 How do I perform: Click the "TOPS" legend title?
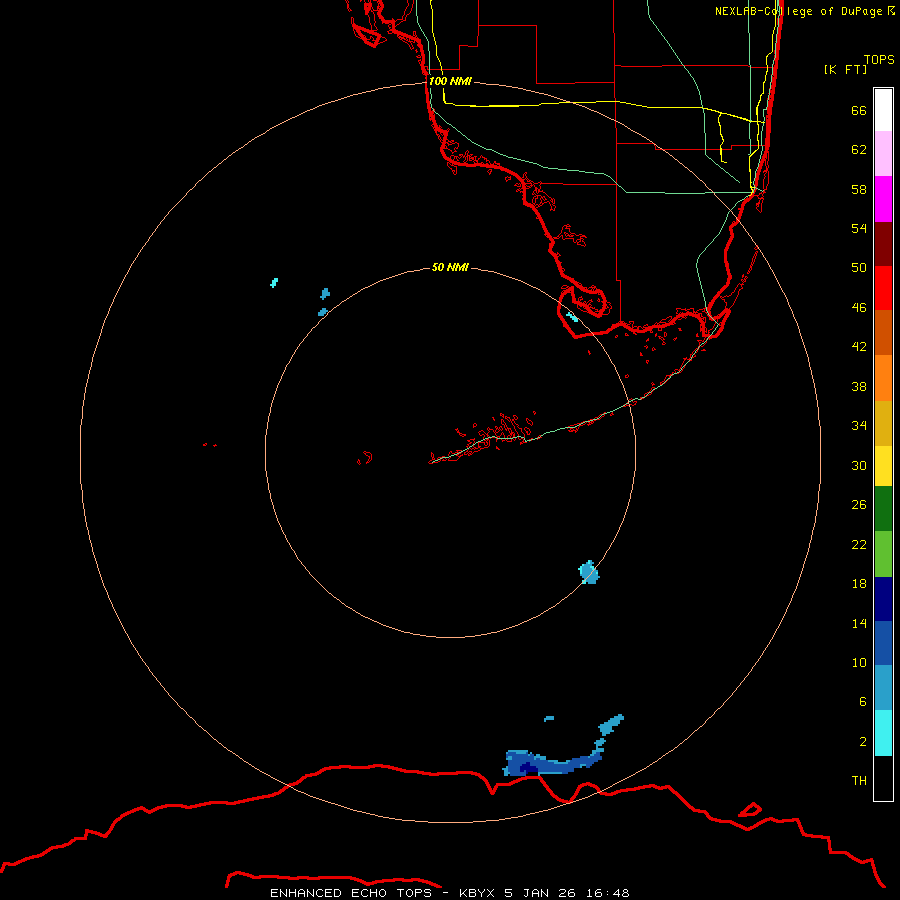coord(879,60)
